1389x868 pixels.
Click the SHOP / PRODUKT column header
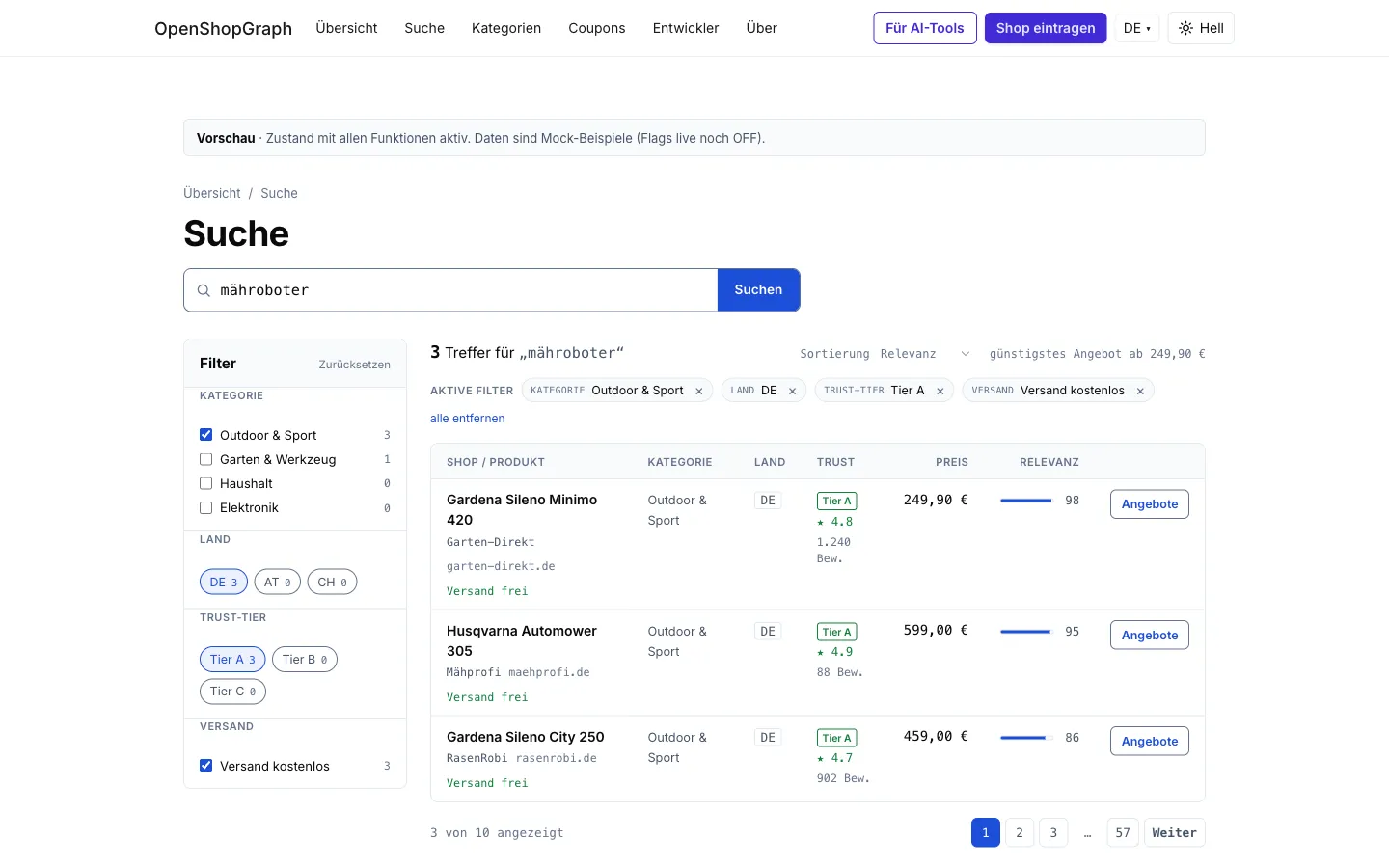pyautogui.click(x=496, y=462)
